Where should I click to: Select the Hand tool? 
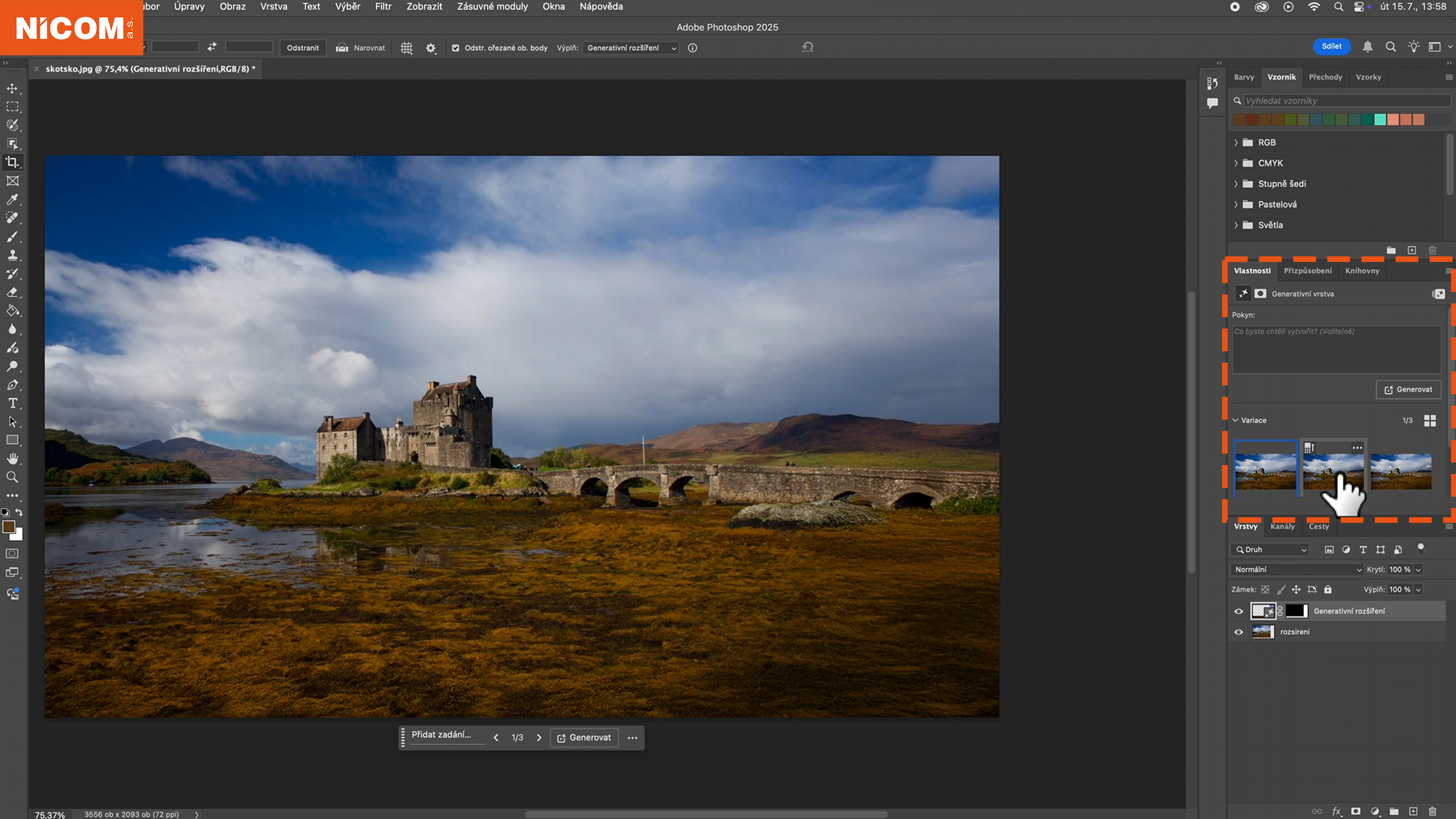12,458
